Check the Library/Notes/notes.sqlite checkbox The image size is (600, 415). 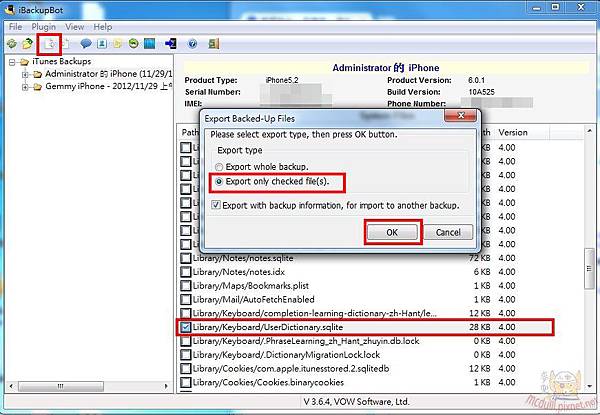coord(186,259)
